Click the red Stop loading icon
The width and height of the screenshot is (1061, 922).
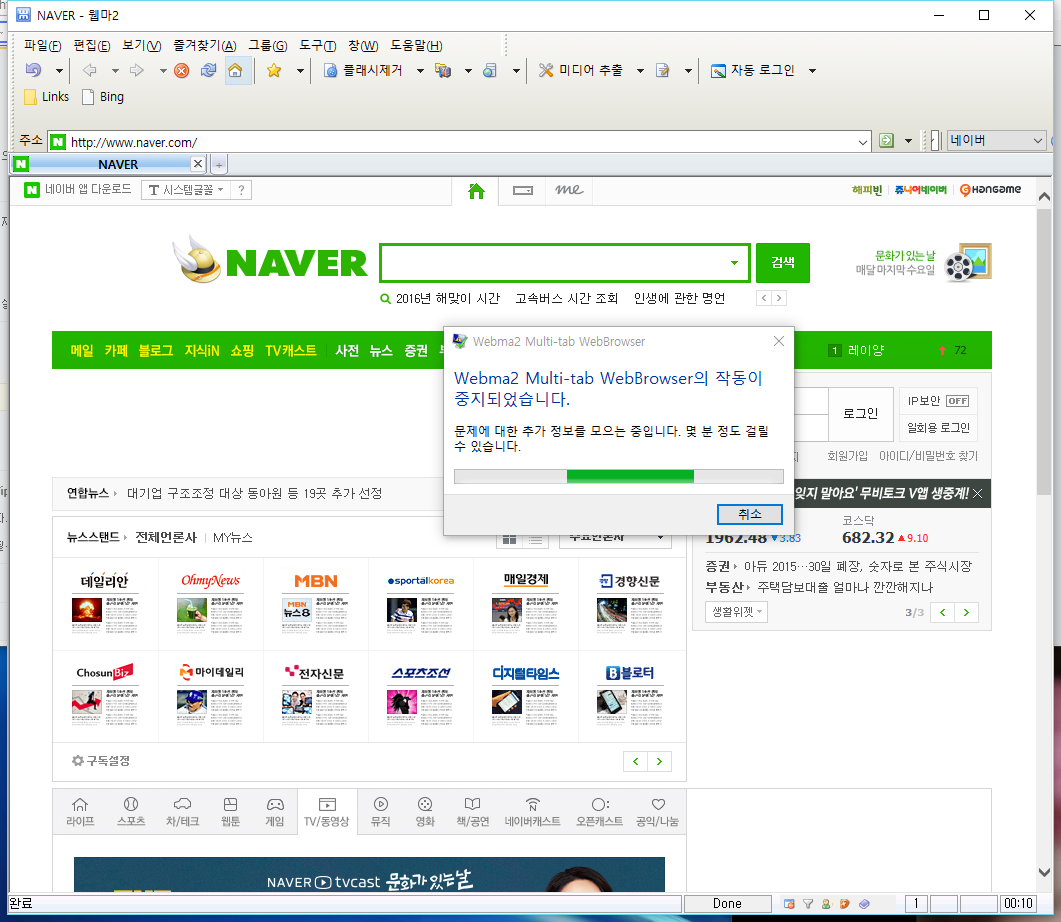[182, 70]
